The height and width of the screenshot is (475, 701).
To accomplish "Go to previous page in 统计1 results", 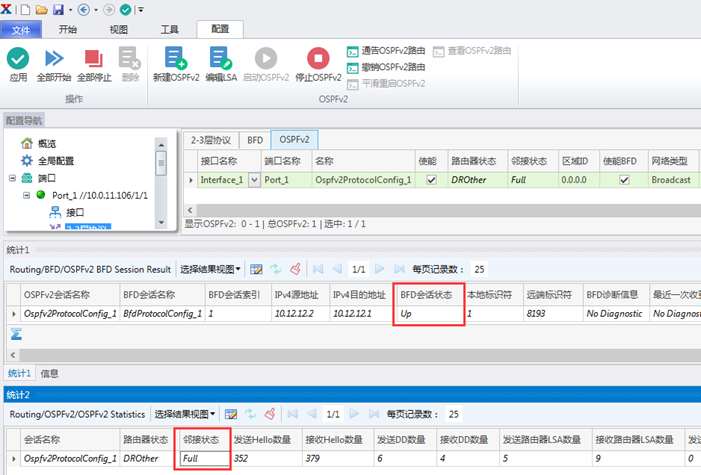I will pyautogui.click(x=337, y=269).
